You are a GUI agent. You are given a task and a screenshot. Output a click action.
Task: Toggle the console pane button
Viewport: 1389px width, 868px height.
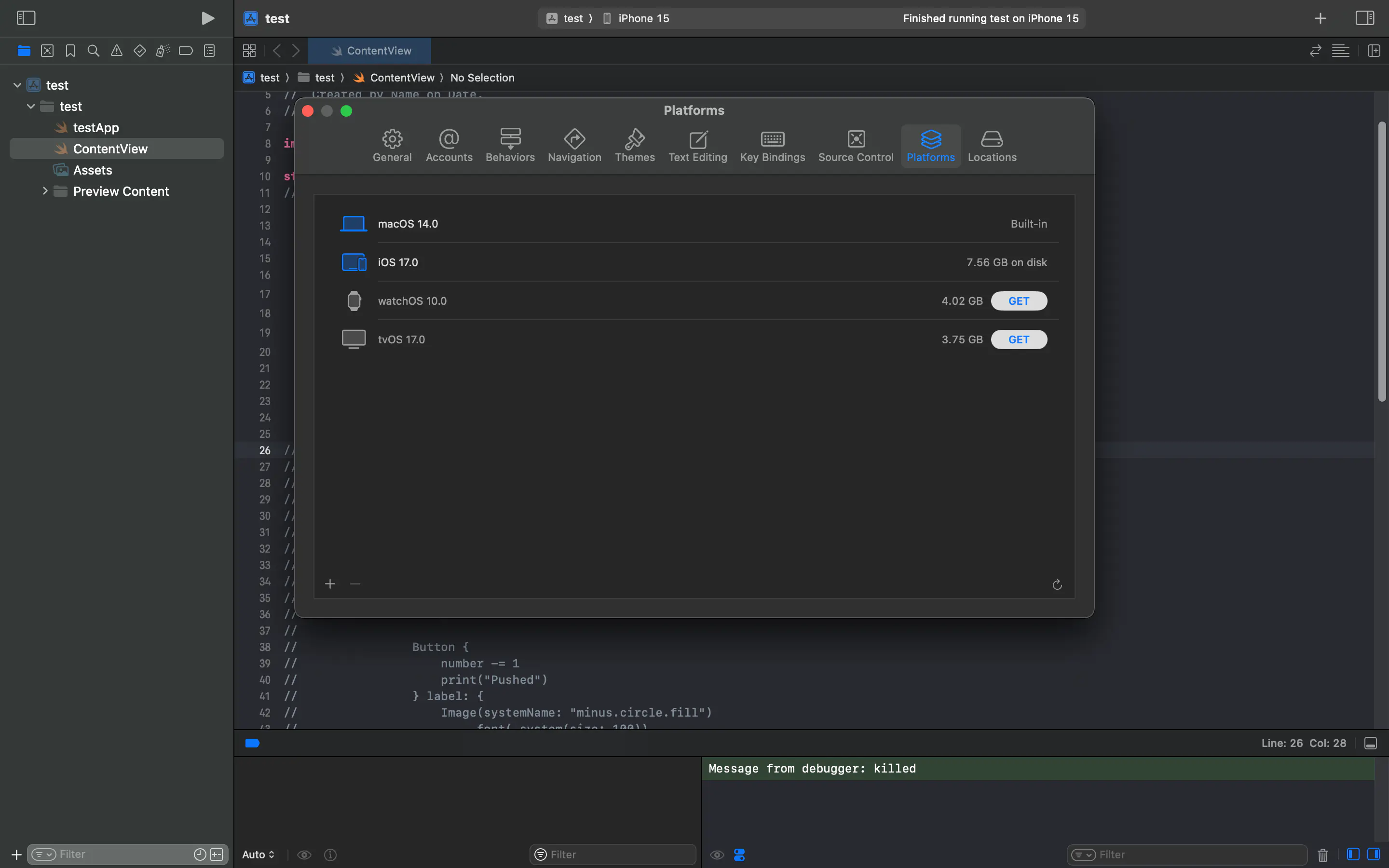[1374, 854]
